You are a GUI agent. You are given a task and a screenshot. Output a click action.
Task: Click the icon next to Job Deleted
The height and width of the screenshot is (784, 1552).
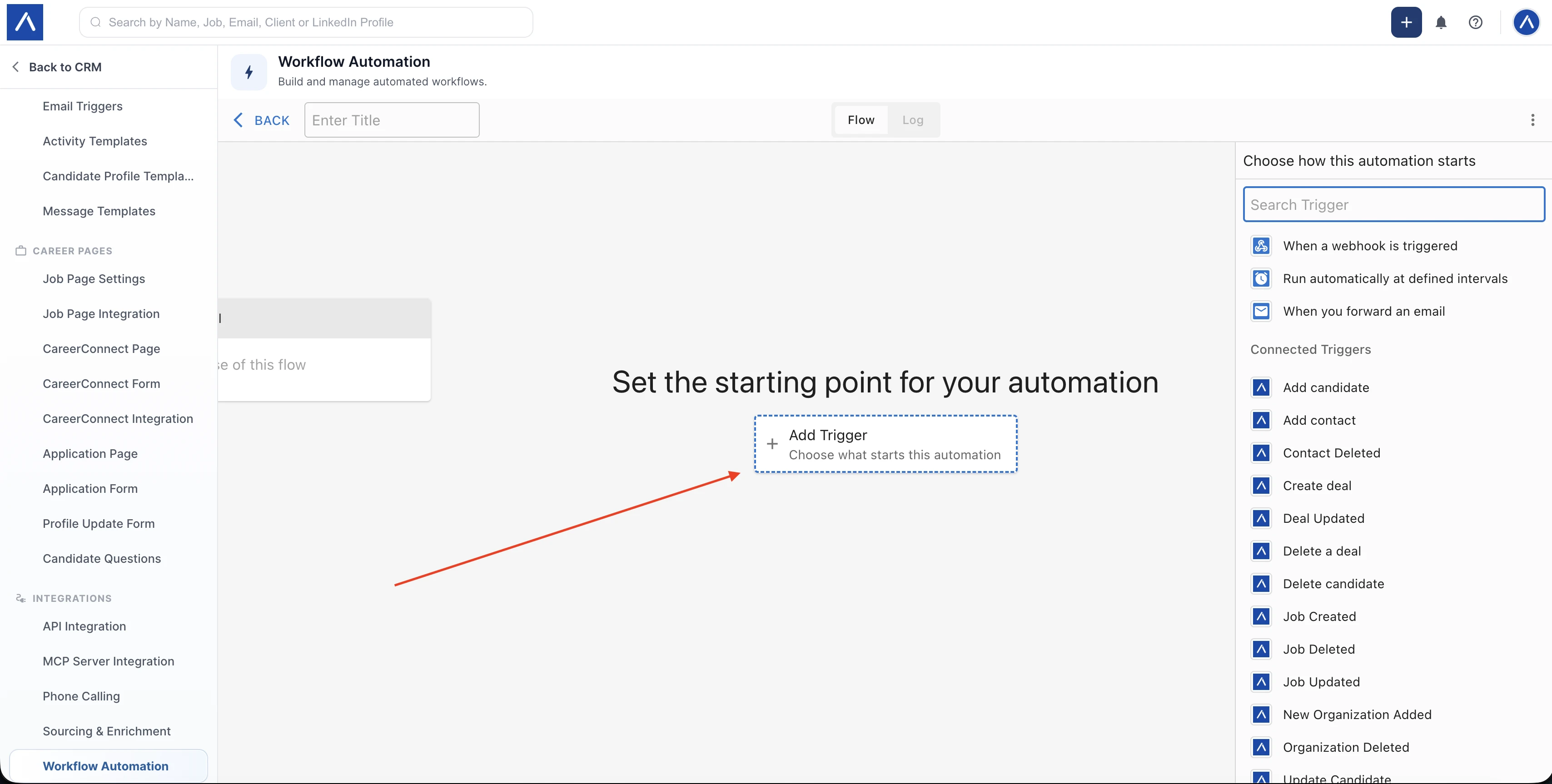1261,649
